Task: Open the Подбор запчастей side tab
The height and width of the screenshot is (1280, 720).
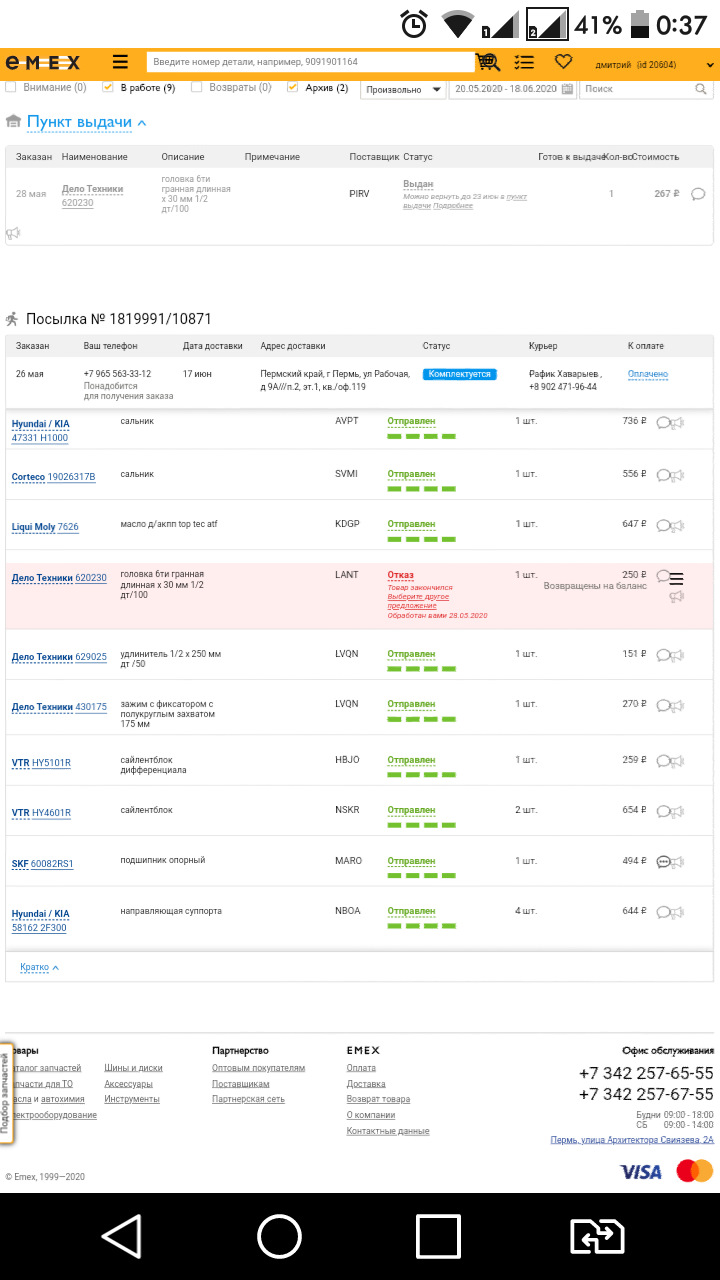Action: [x=5, y=1093]
